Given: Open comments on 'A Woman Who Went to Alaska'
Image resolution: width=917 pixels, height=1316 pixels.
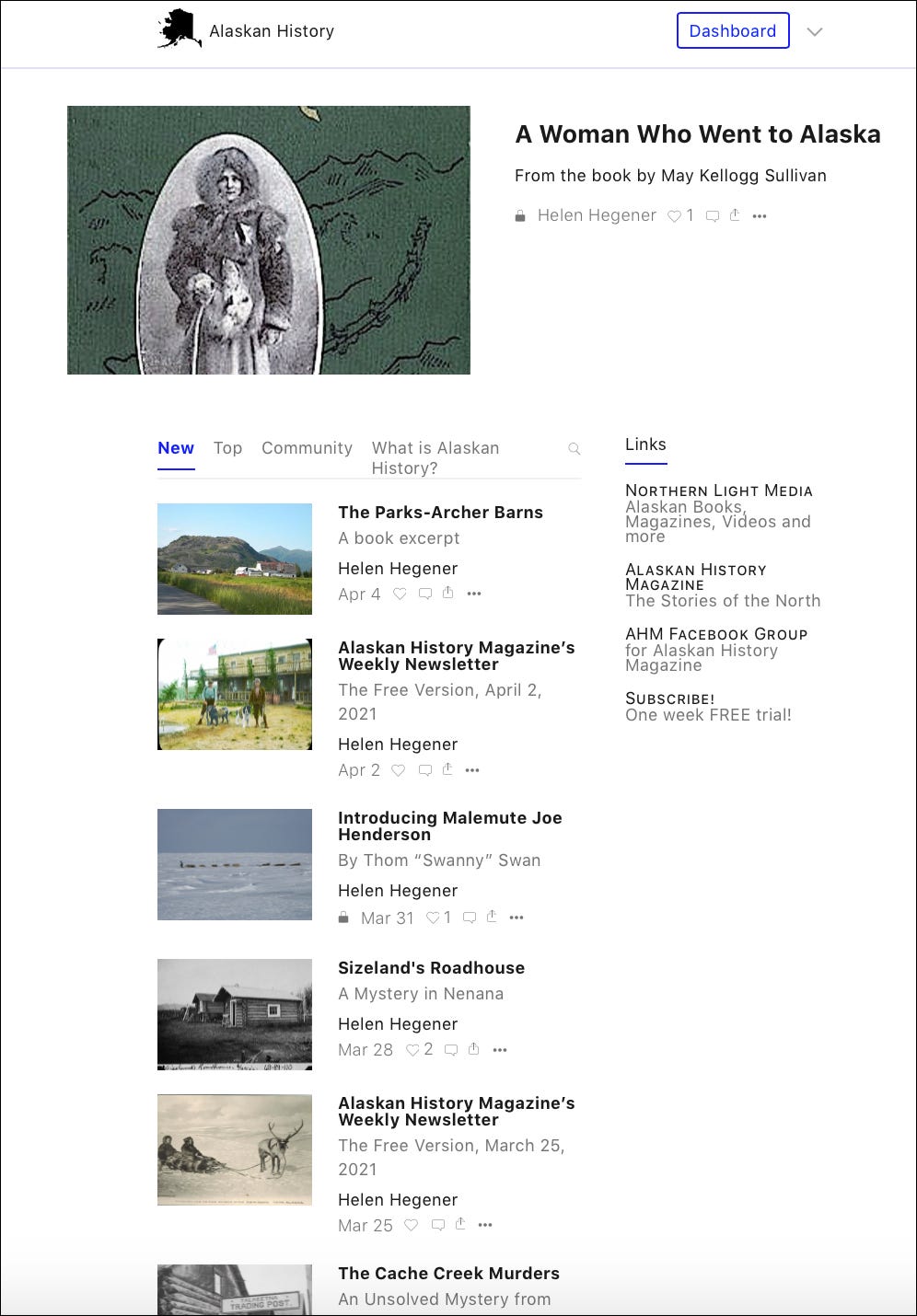Looking at the screenshot, I should pos(712,216).
